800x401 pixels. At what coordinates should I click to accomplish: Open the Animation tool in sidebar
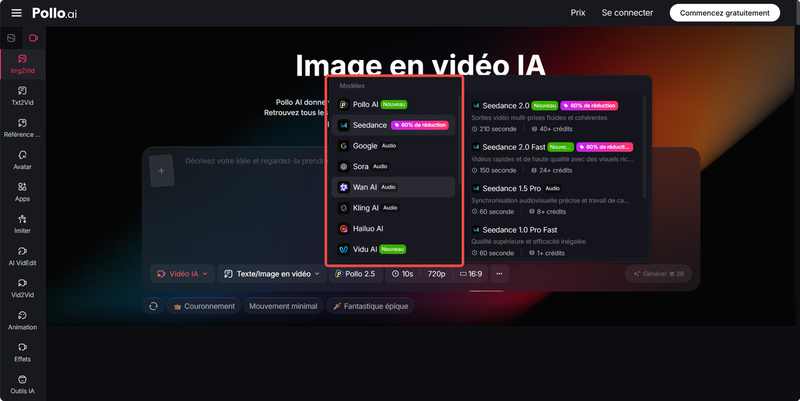pyautogui.click(x=22, y=320)
